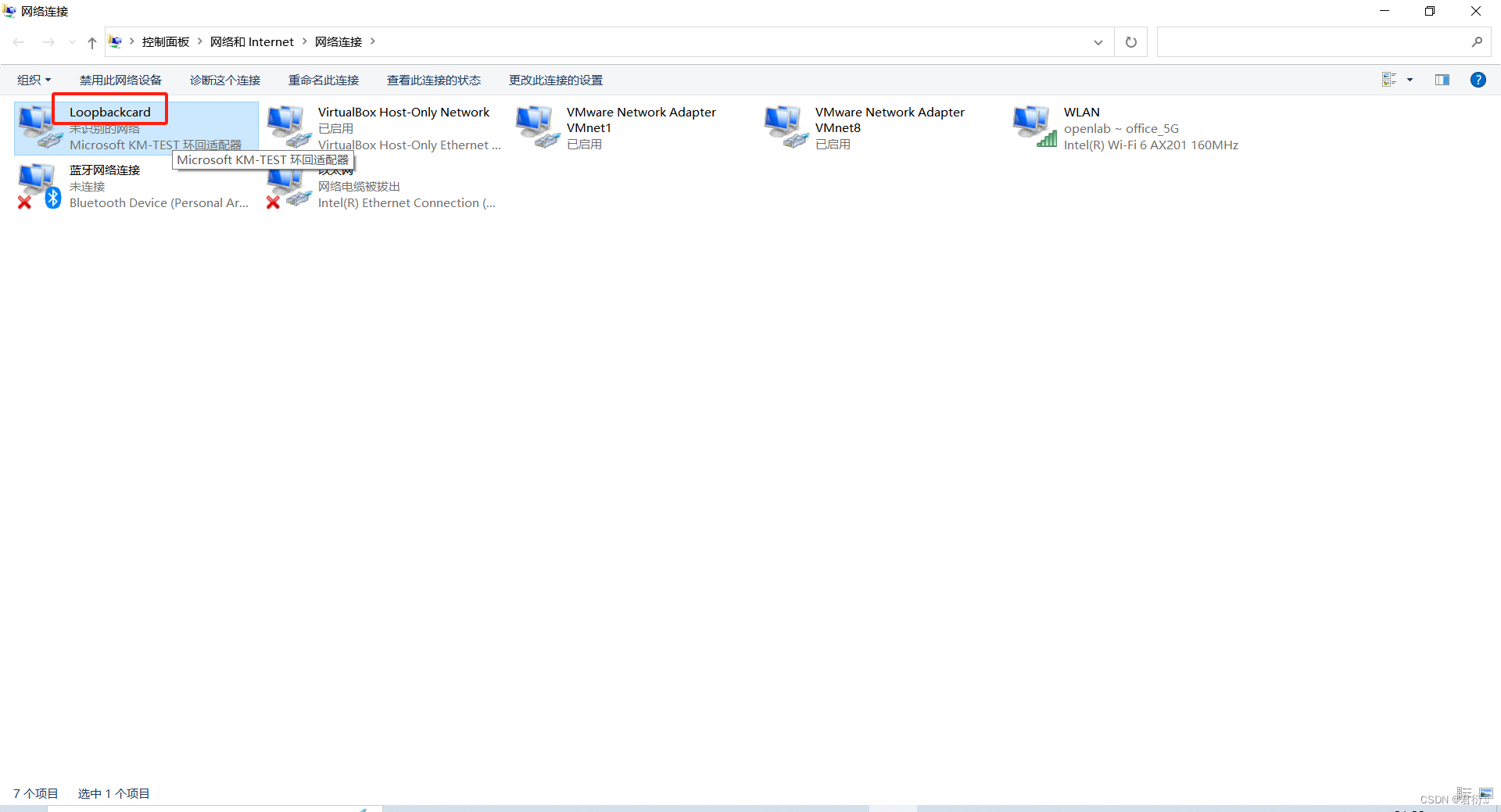
Task: Focus the search input field
Action: [1313, 42]
